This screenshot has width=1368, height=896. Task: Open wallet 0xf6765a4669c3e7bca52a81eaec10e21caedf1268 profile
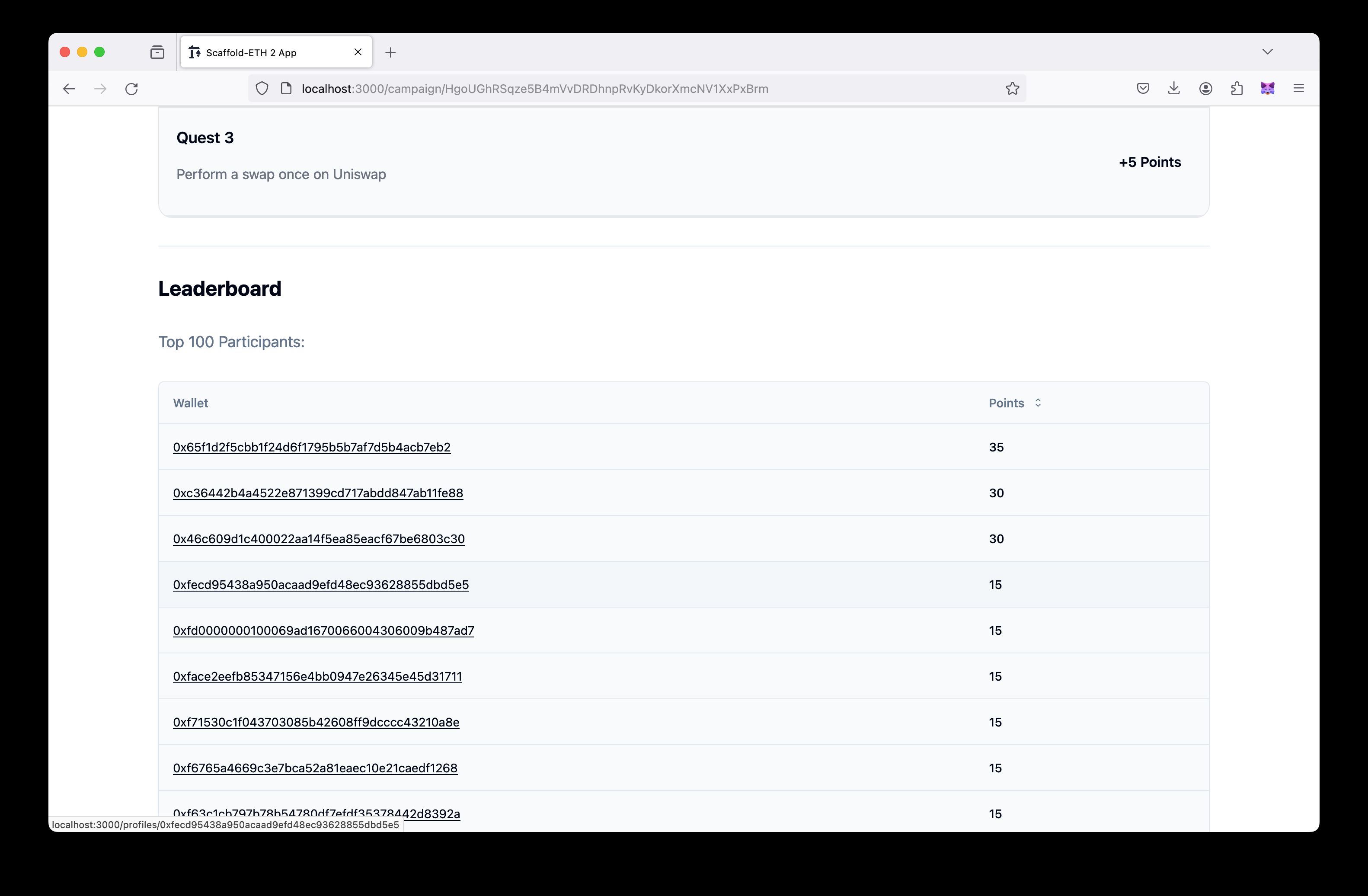point(315,768)
